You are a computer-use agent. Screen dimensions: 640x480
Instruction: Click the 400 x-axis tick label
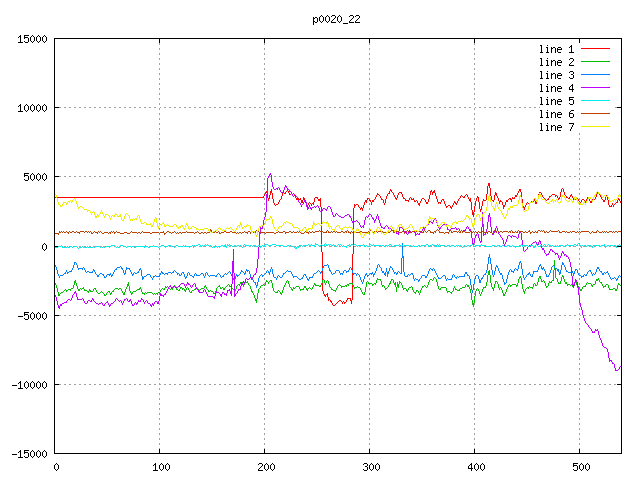[474, 467]
